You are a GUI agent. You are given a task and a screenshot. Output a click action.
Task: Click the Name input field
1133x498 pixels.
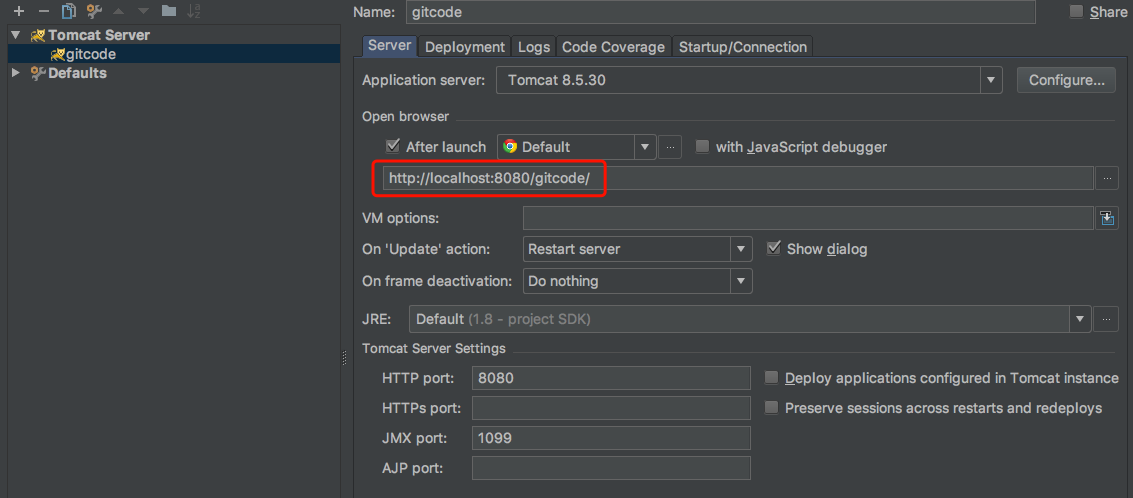coord(721,12)
